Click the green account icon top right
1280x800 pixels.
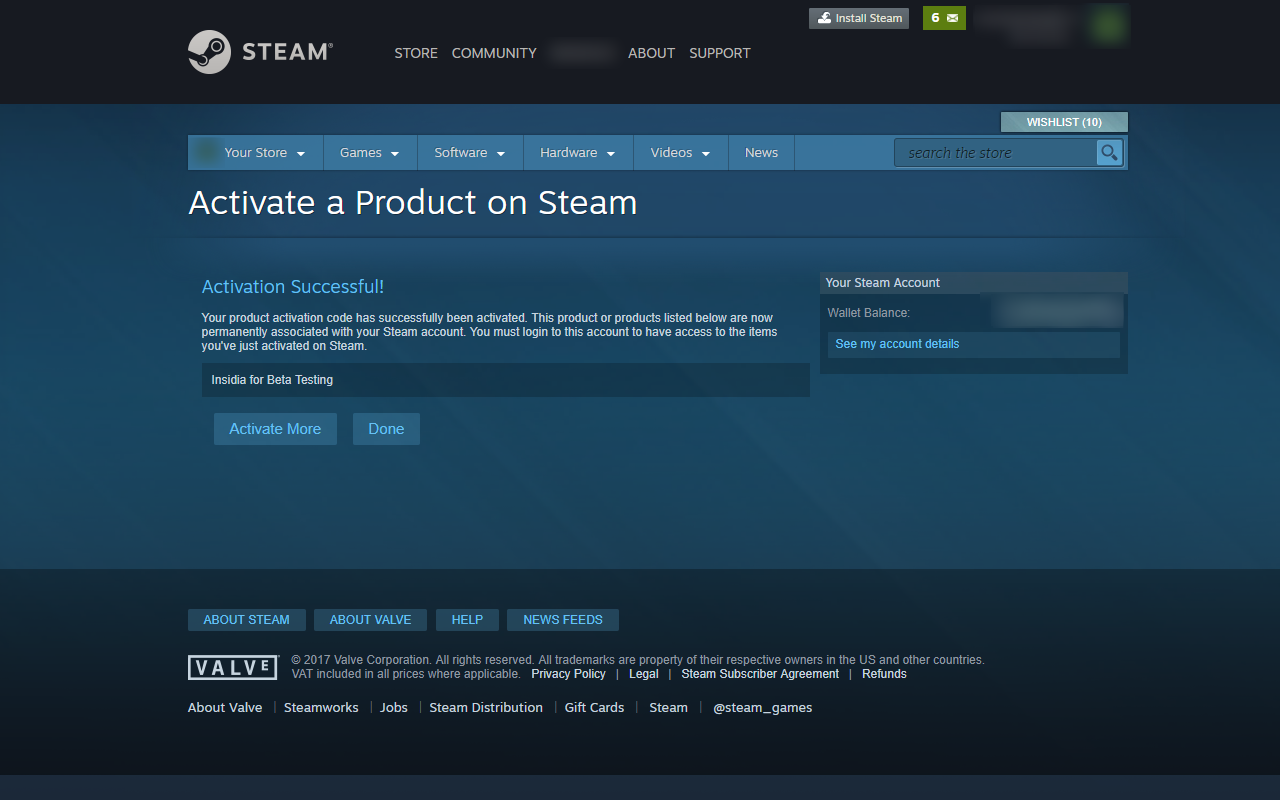pos(1106,25)
